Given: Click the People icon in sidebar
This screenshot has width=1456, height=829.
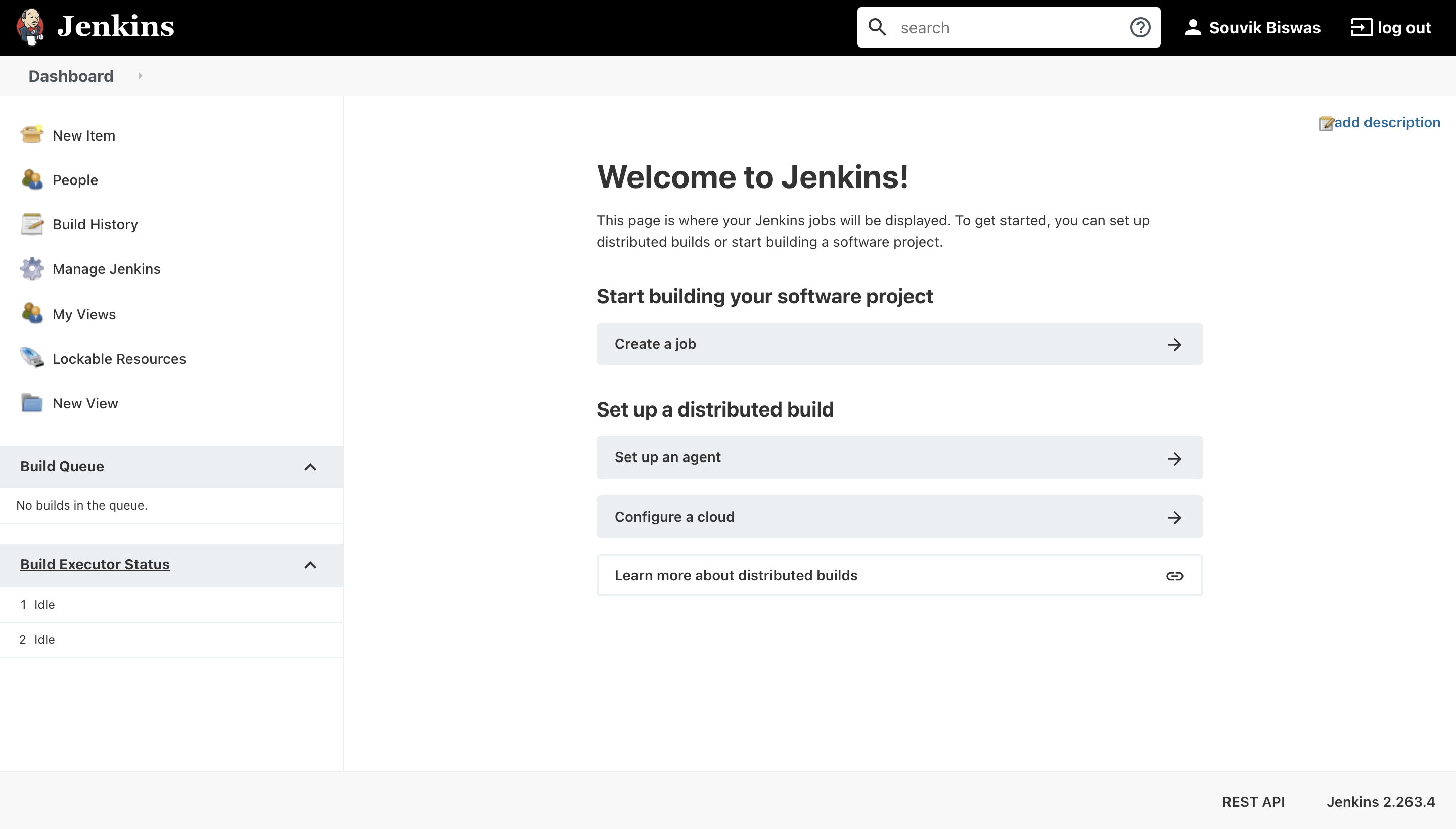Looking at the screenshot, I should click(x=32, y=179).
